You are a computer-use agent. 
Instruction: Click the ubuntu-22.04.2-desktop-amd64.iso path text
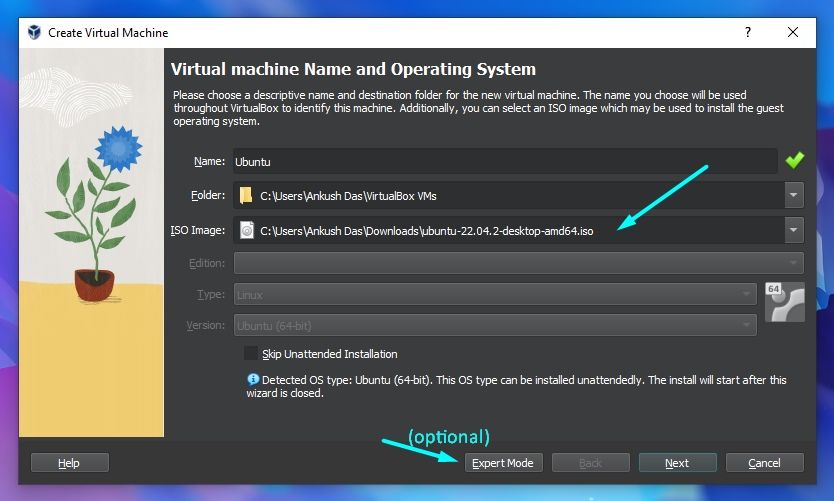tap(427, 231)
